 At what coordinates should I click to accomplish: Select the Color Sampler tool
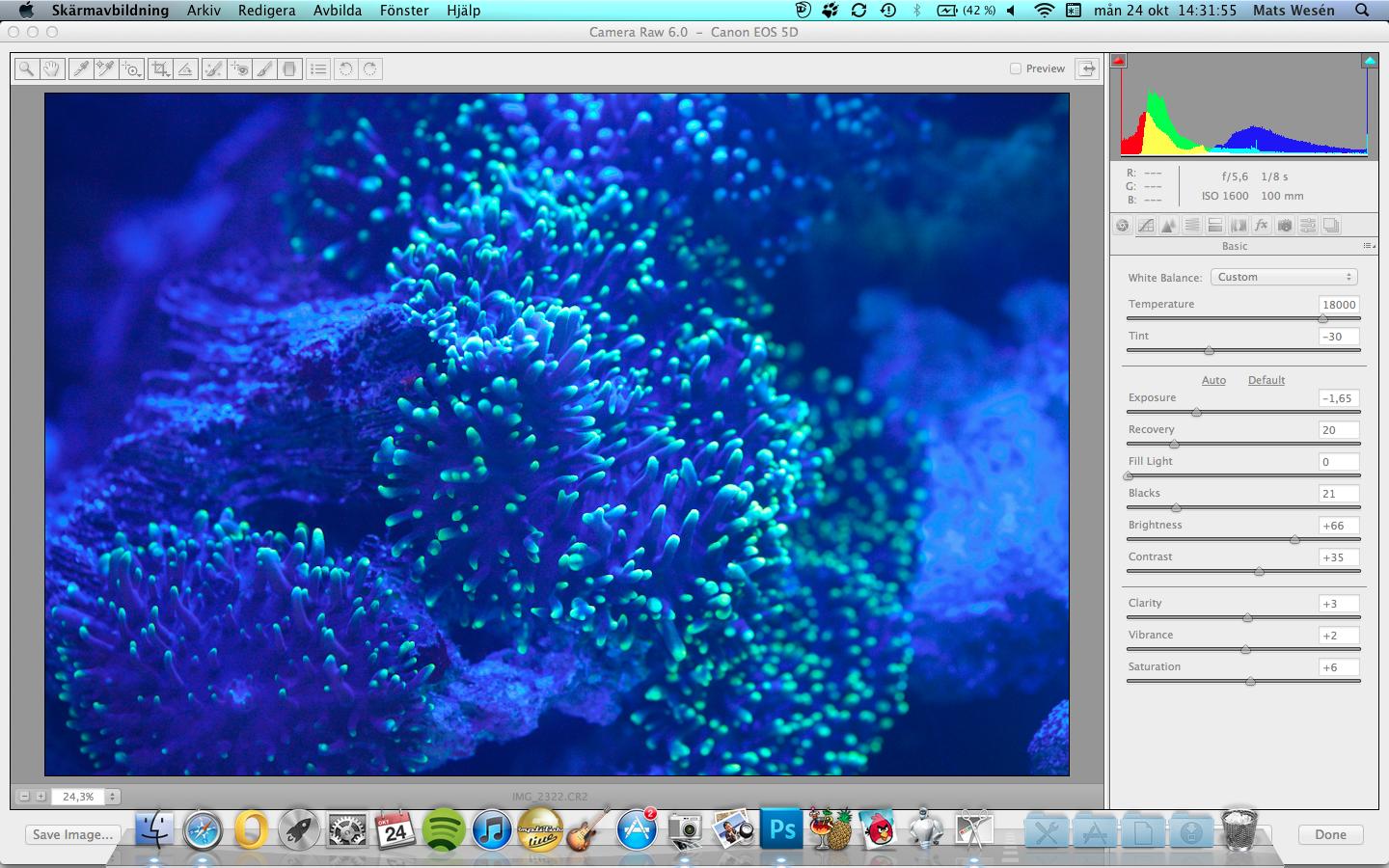point(105,68)
